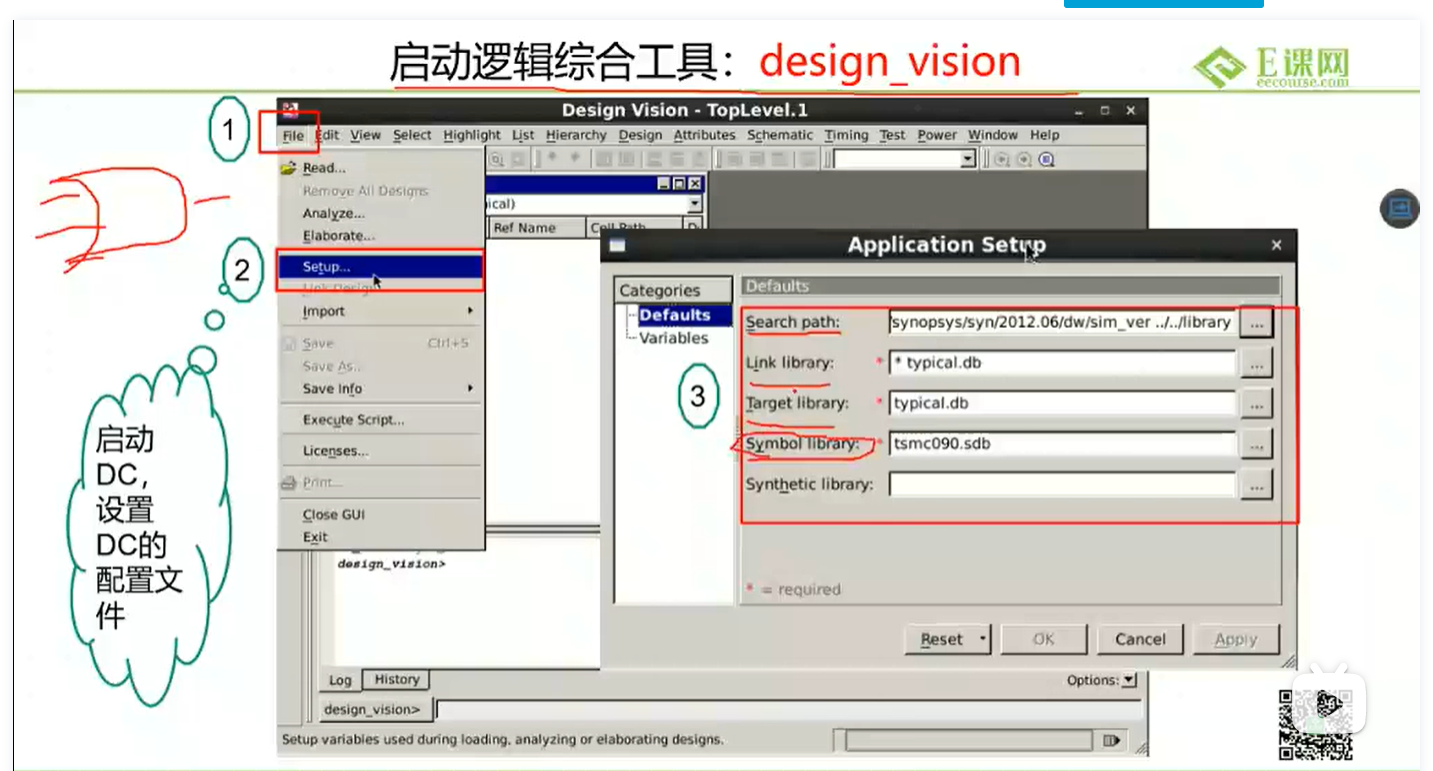Open the Hierarchy menu
The image size is (1433, 771).
coord(576,135)
